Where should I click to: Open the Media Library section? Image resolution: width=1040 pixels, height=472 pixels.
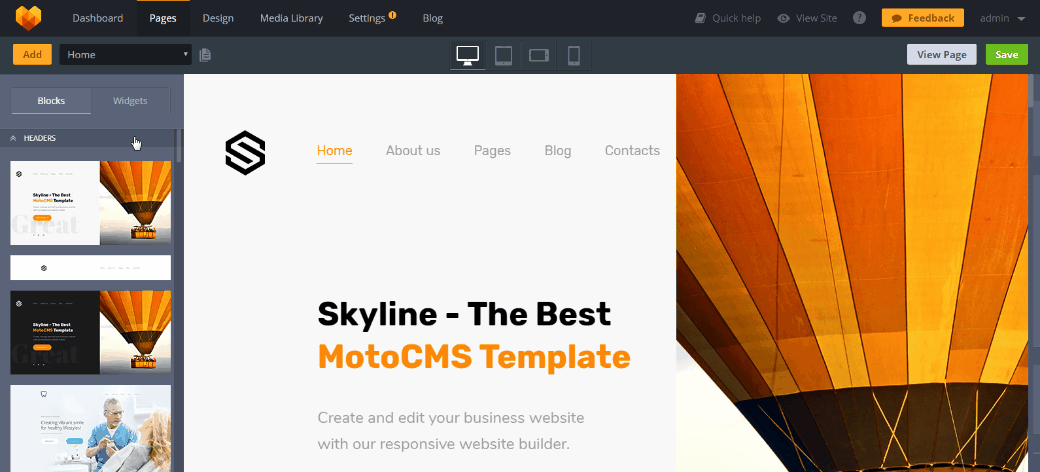click(291, 18)
